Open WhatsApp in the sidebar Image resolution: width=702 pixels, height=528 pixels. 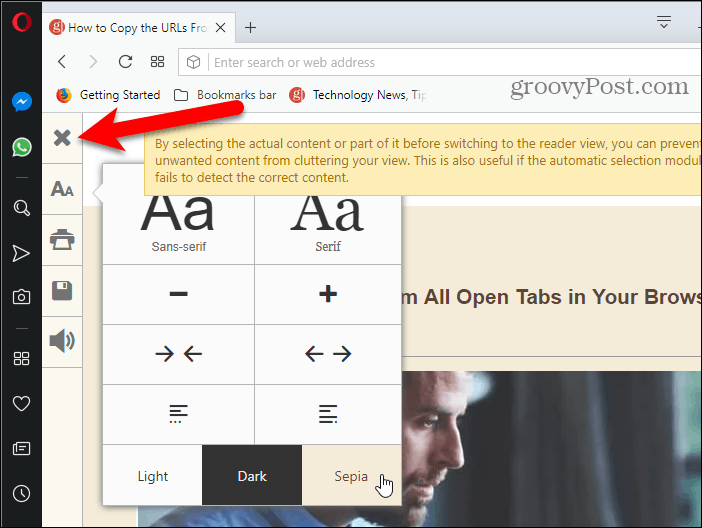[x=21, y=147]
